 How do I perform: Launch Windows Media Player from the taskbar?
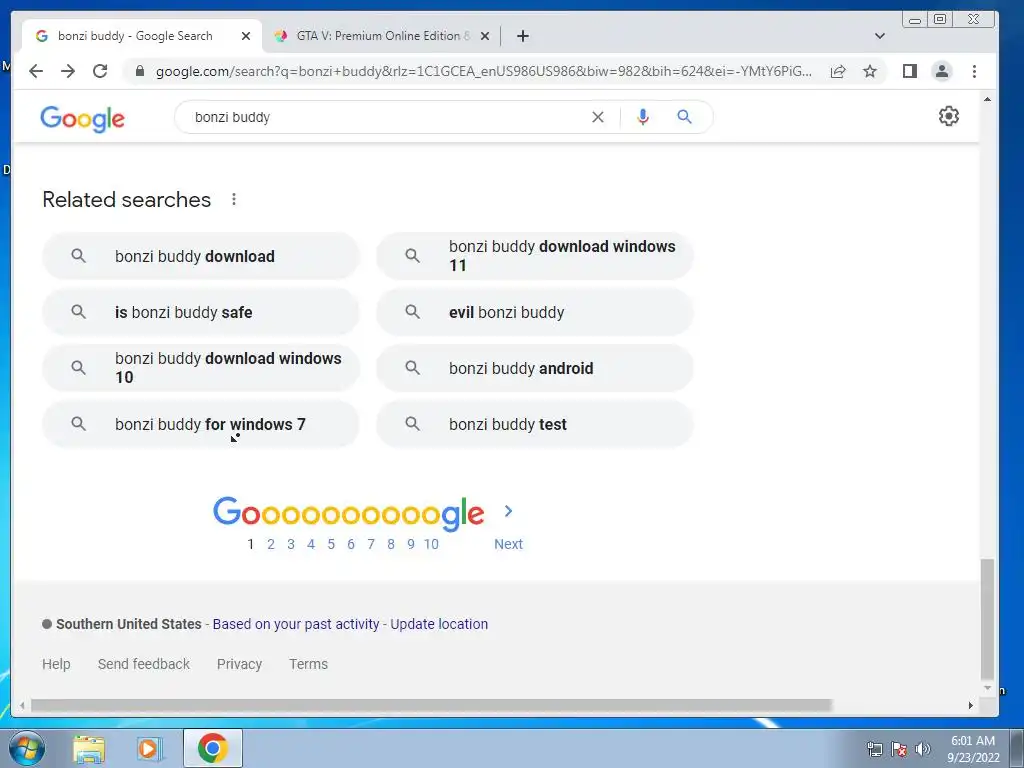[x=150, y=749]
